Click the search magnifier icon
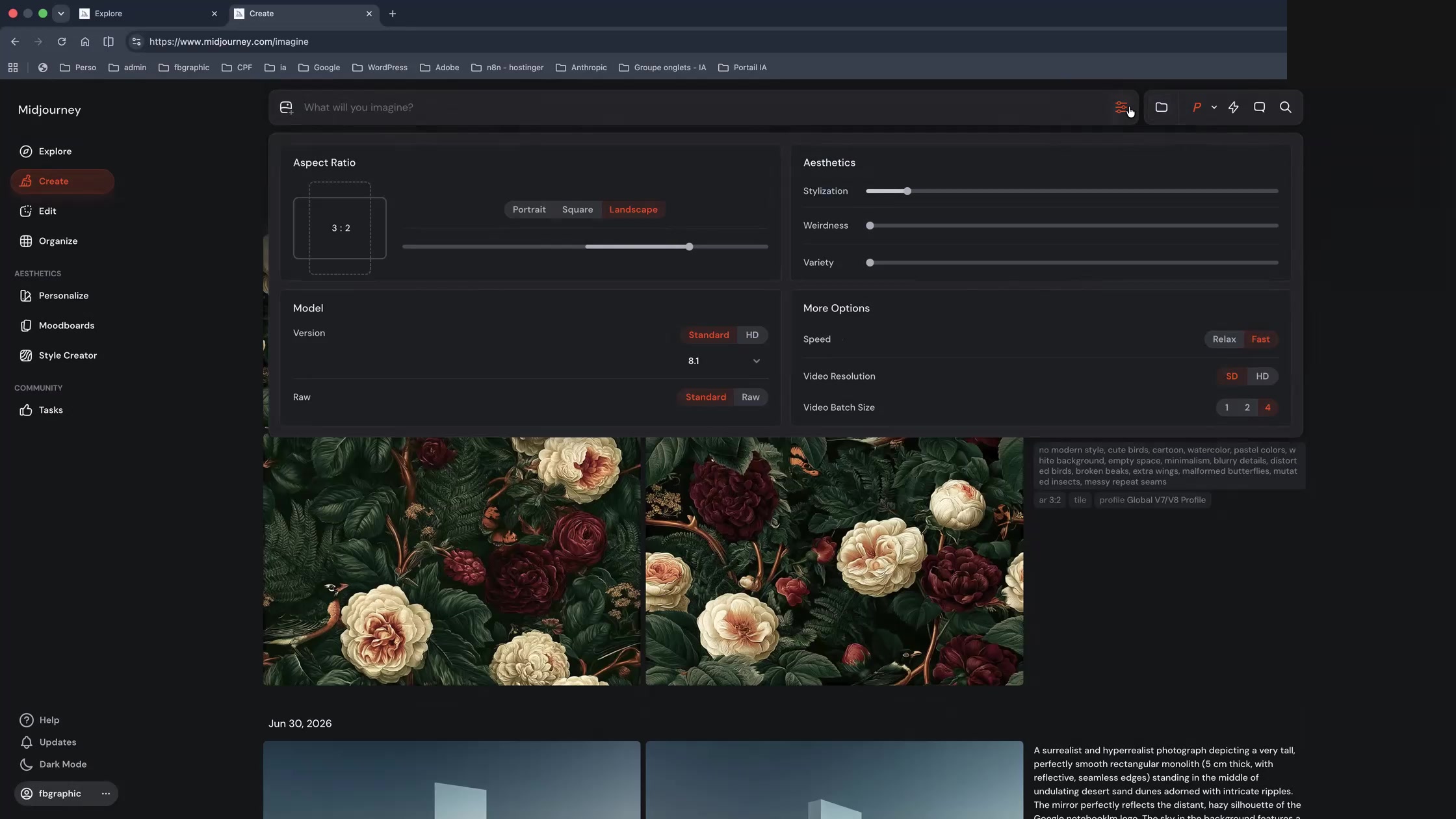 coord(1285,107)
